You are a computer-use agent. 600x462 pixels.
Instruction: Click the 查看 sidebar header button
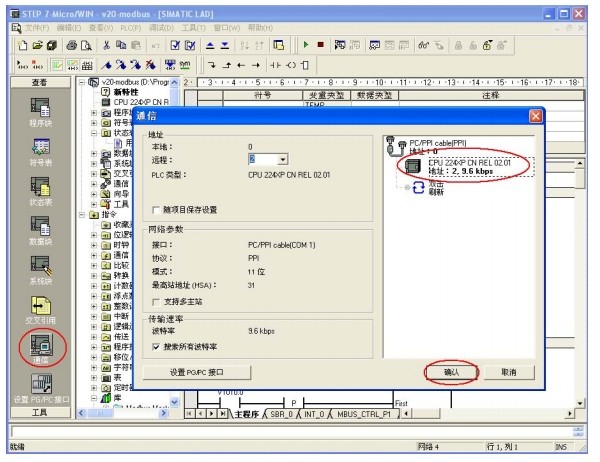(40, 82)
